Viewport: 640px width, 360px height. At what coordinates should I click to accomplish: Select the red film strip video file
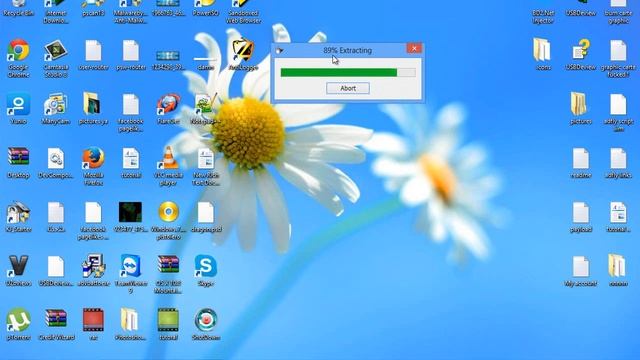click(x=93, y=324)
